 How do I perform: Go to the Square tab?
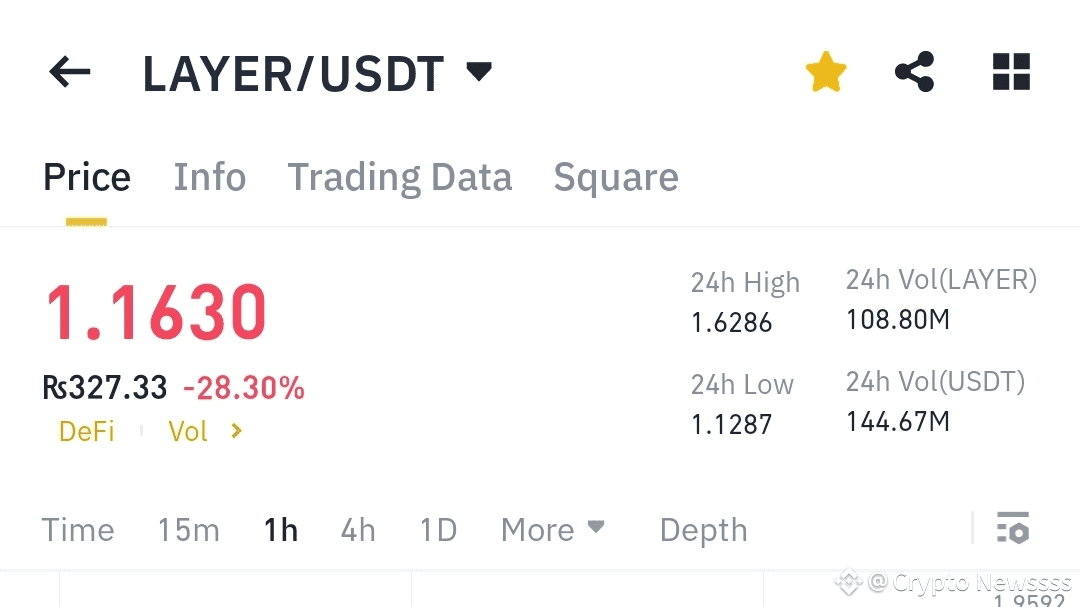pyautogui.click(x=616, y=177)
